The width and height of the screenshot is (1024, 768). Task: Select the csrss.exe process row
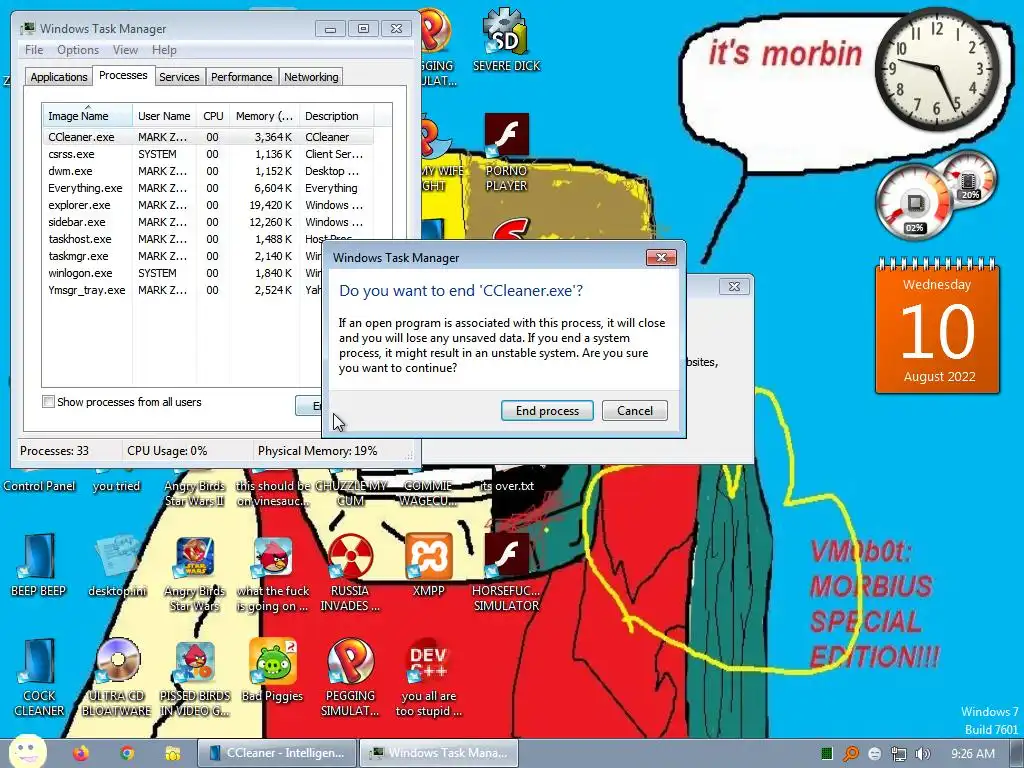[x=208, y=154]
